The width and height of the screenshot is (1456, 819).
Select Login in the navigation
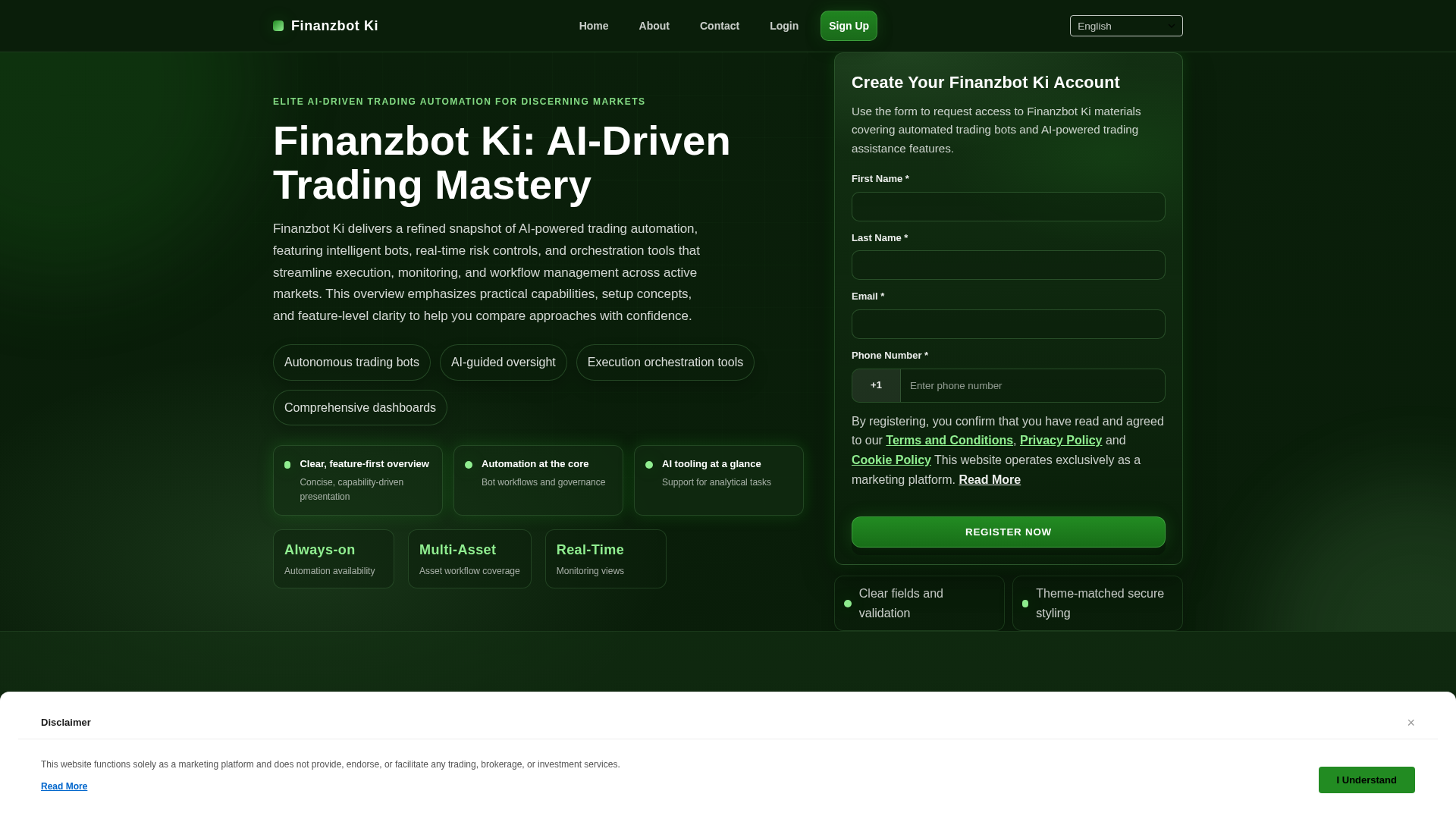(x=784, y=26)
